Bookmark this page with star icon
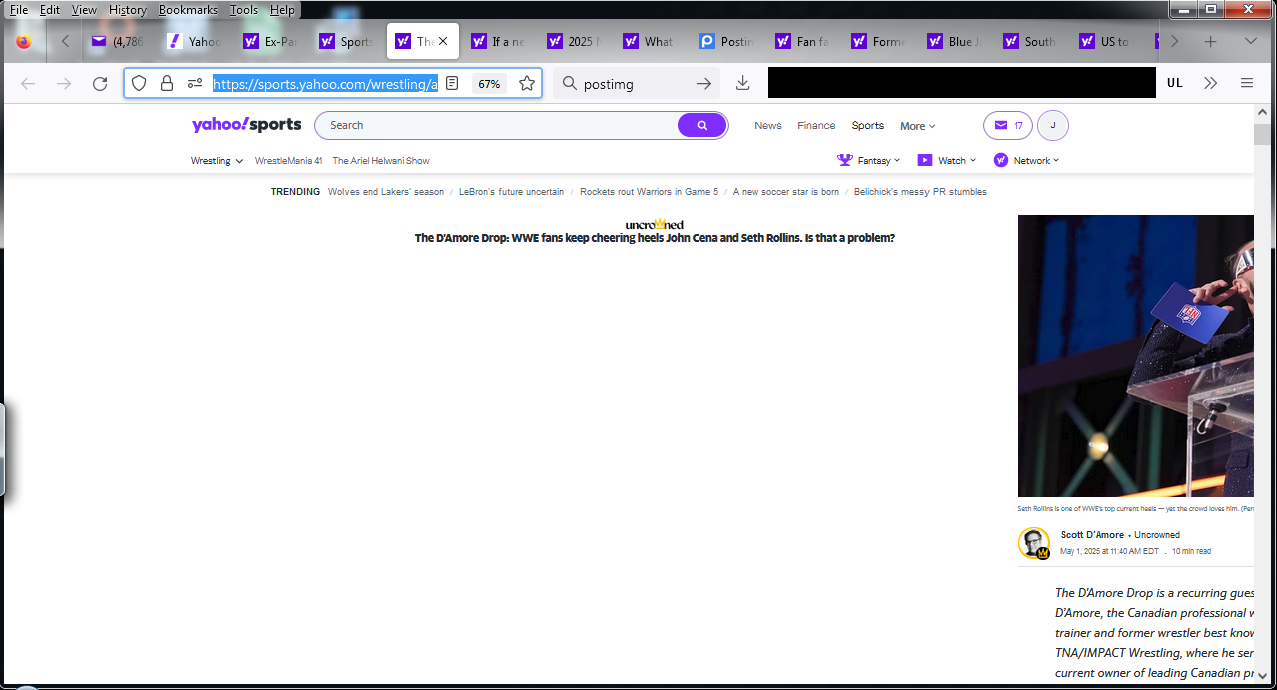Screen dimensions: 1277x690 click(x=527, y=84)
